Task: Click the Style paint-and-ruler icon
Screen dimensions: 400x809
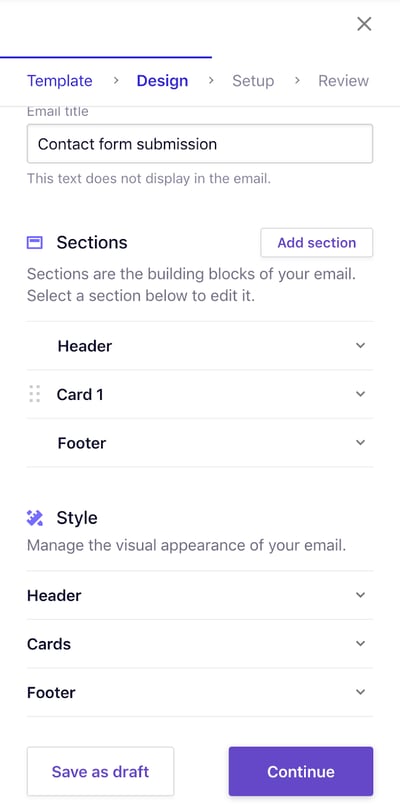Action: tap(35, 517)
